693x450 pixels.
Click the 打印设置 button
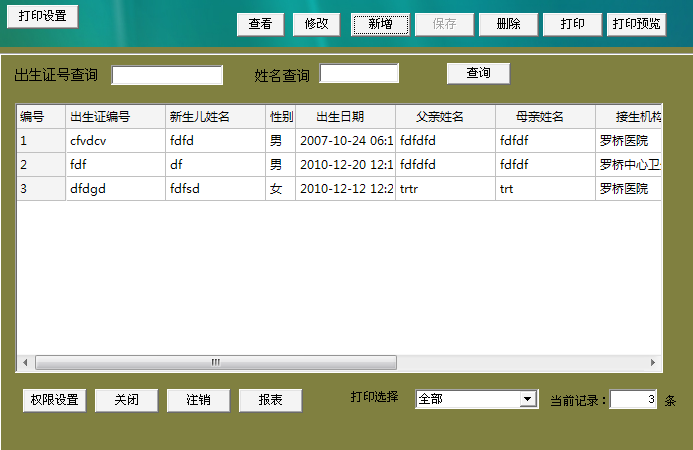click(x=42, y=16)
